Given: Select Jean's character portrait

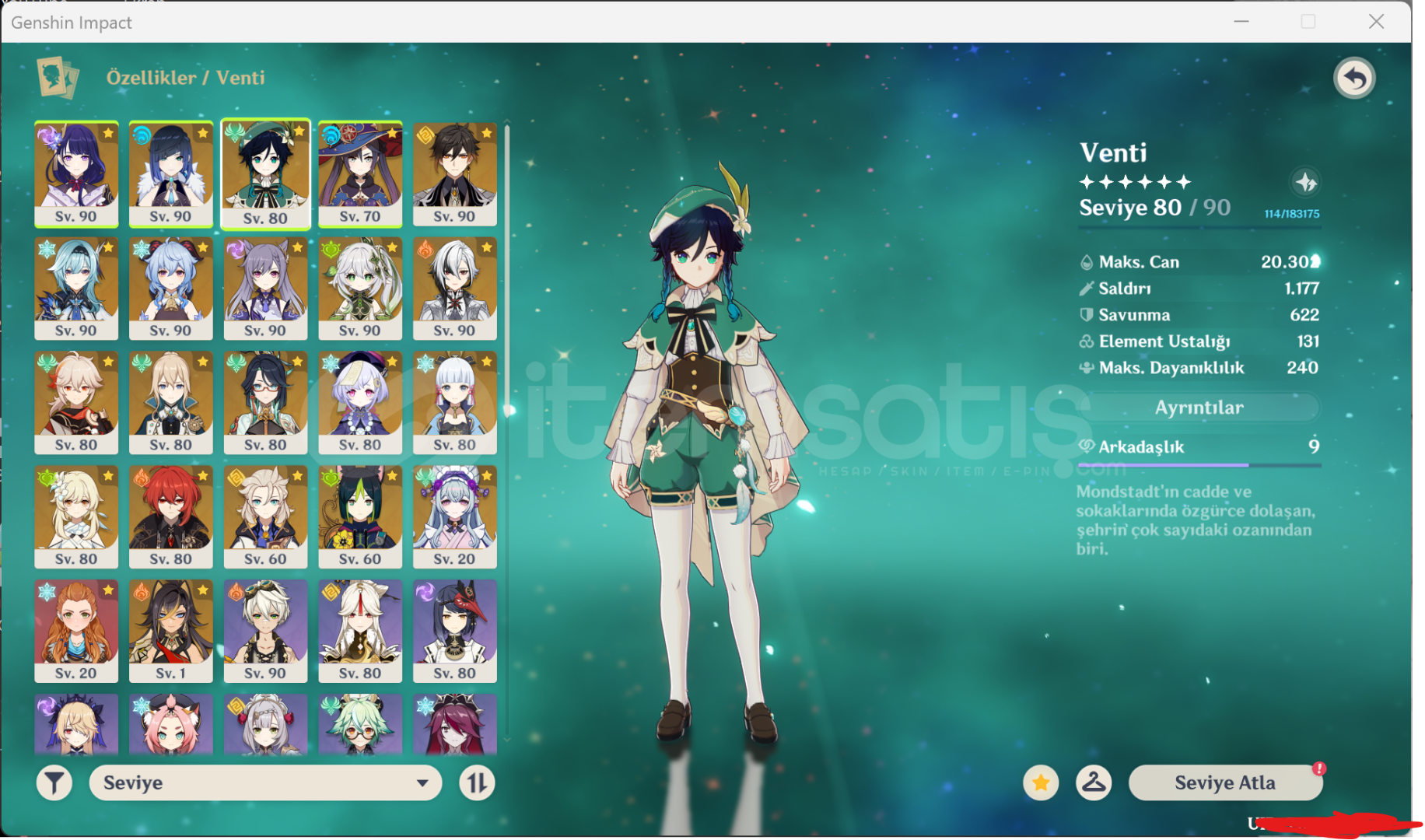Looking at the screenshot, I should pyautogui.click(x=170, y=403).
